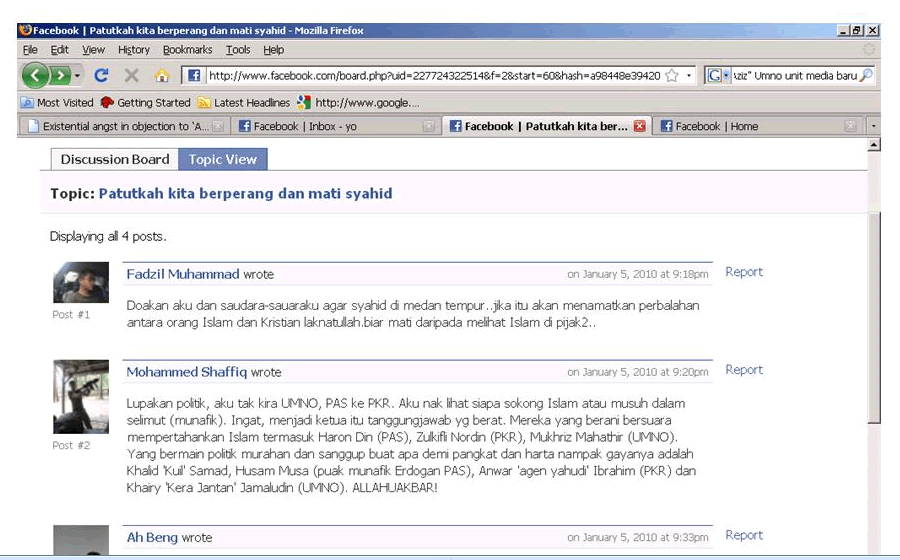
Task: Close the Facebook Home tab
Action: (x=851, y=126)
